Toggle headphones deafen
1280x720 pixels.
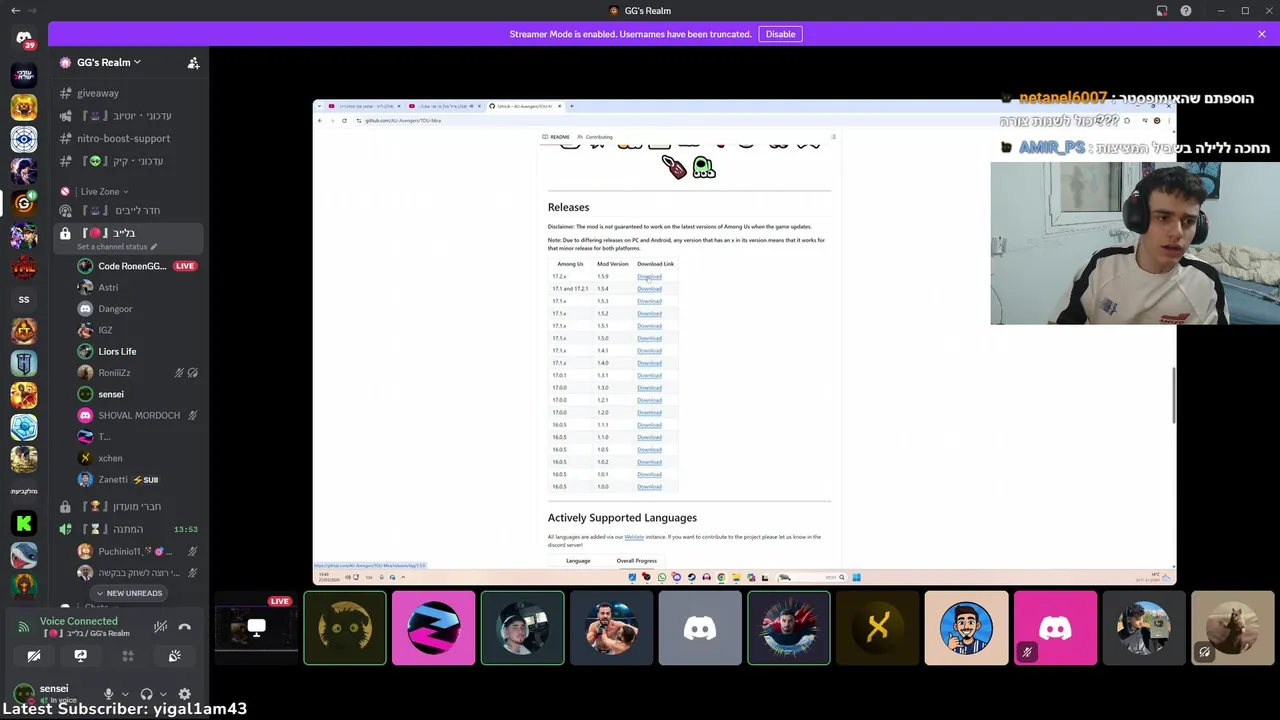tap(146, 694)
